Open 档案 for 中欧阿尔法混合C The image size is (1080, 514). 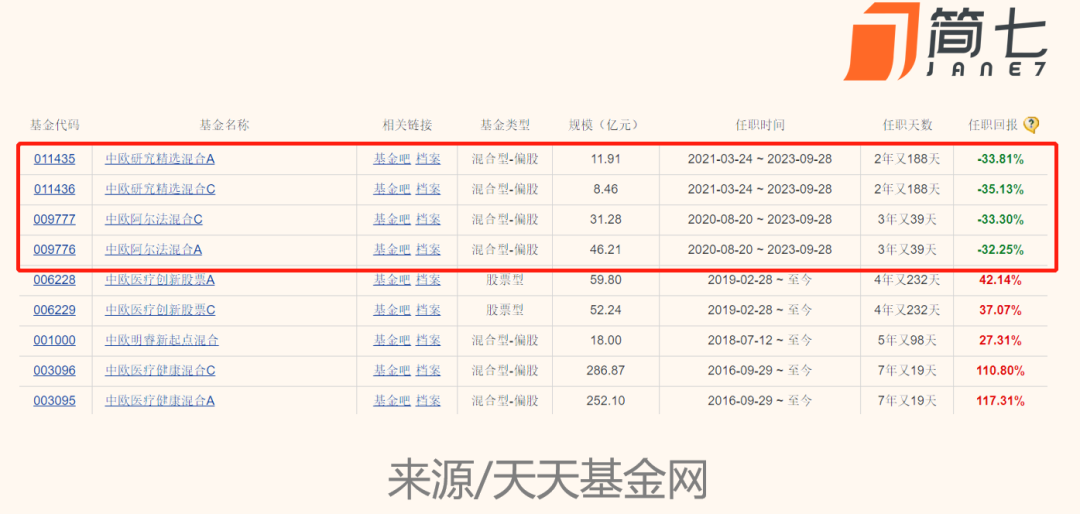tap(428, 220)
